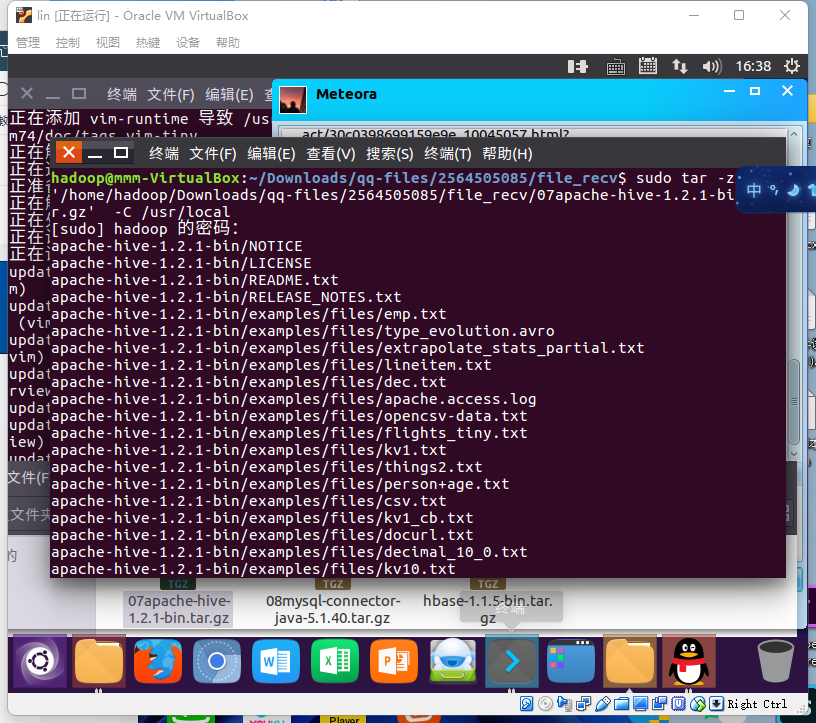Image resolution: width=816 pixels, height=723 pixels.
Task: Click the Meteora window scrollbar thumb
Action: [x=794, y=401]
